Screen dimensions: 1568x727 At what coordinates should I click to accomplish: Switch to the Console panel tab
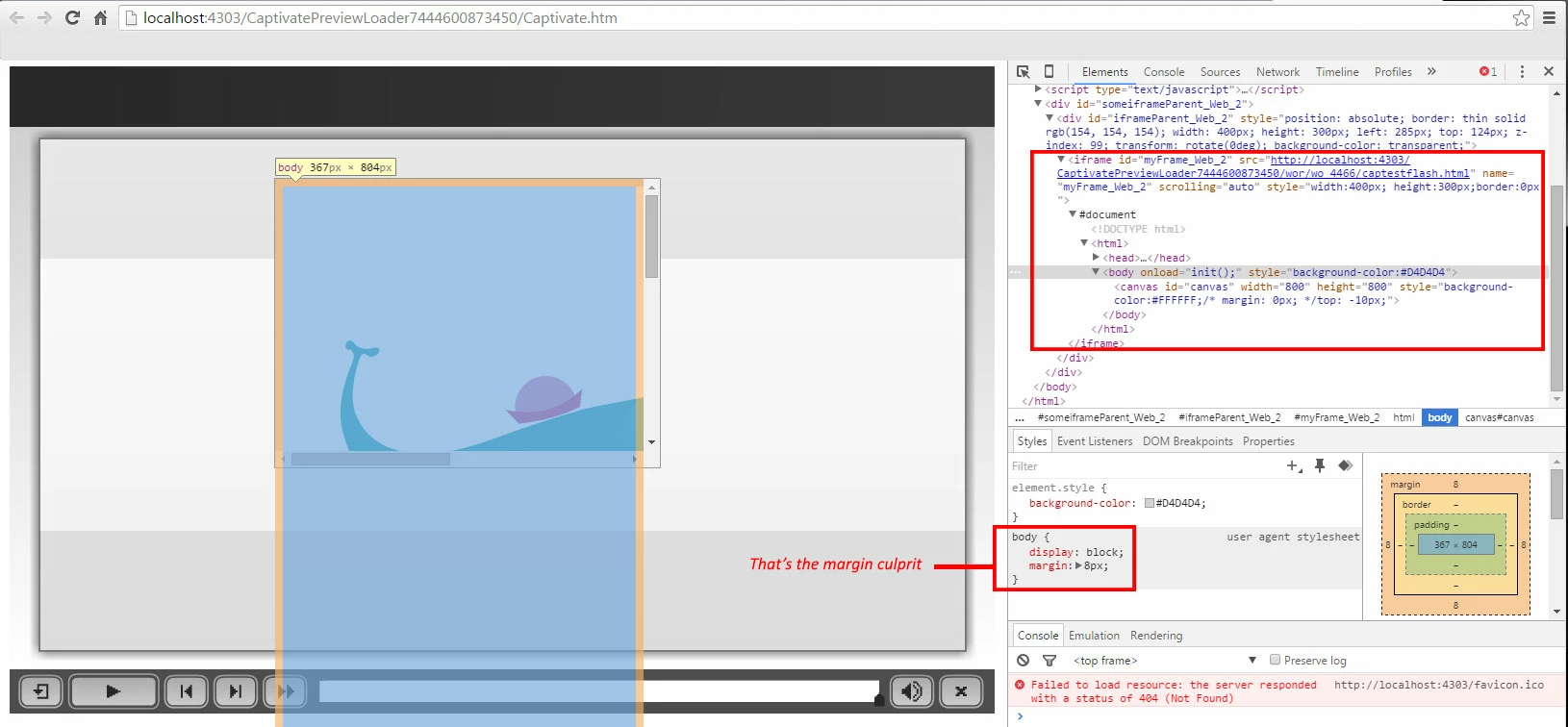click(x=1164, y=72)
